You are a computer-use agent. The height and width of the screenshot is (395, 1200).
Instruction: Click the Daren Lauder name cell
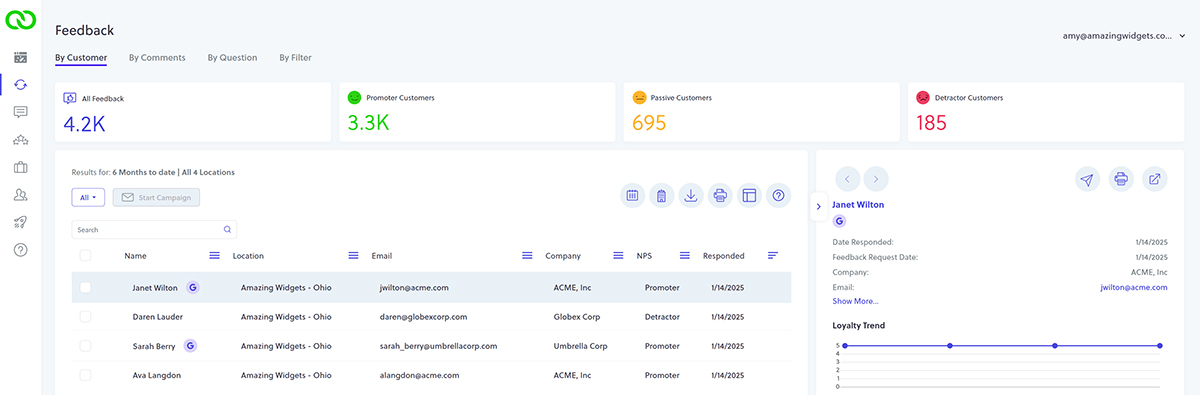(158, 317)
